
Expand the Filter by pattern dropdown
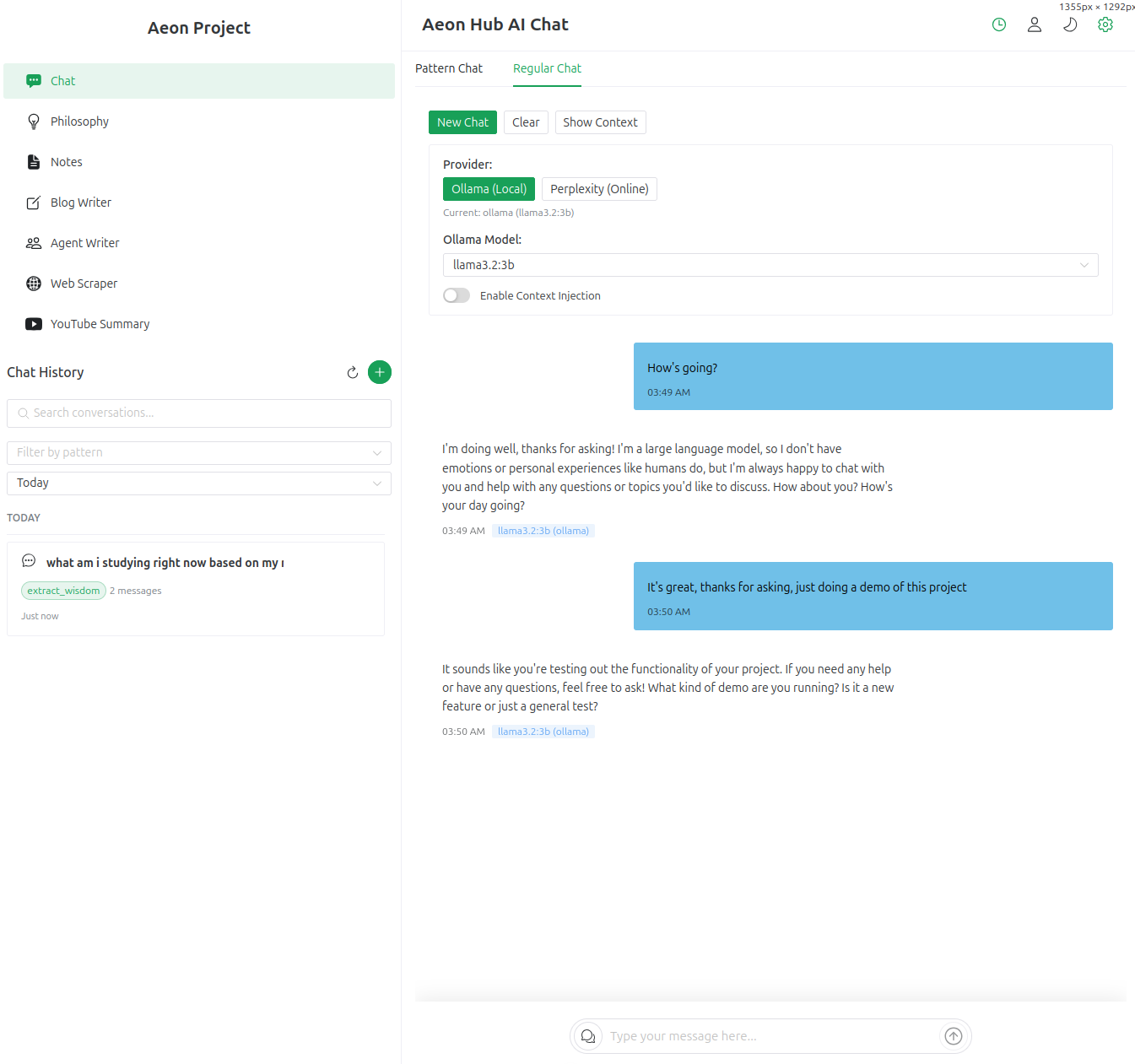click(x=376, y=452)
